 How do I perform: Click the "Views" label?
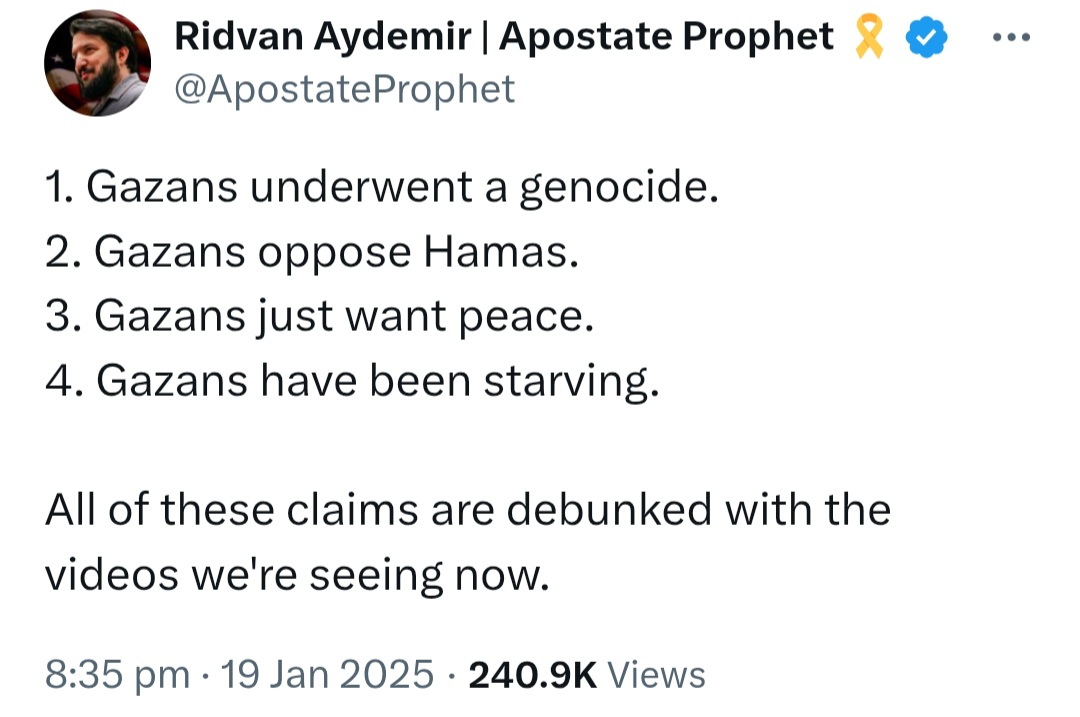656,675
